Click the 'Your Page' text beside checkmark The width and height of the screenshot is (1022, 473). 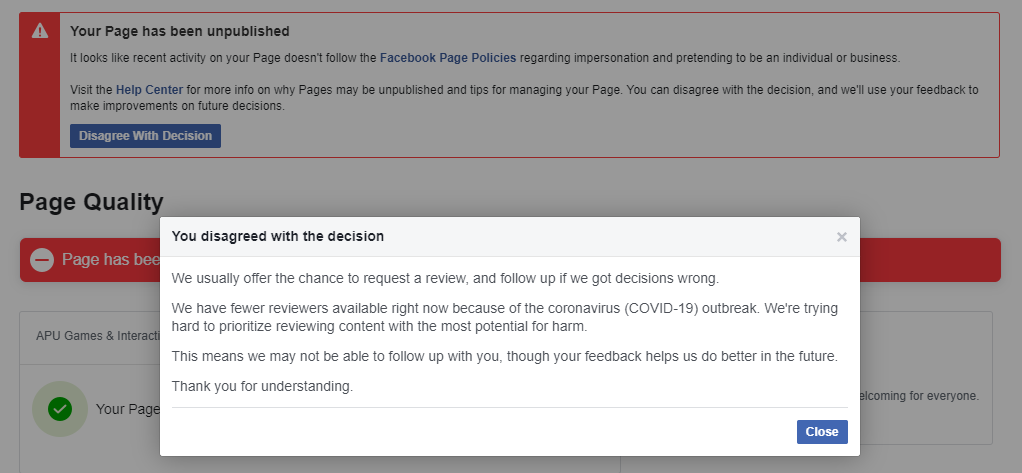point(128,409)
